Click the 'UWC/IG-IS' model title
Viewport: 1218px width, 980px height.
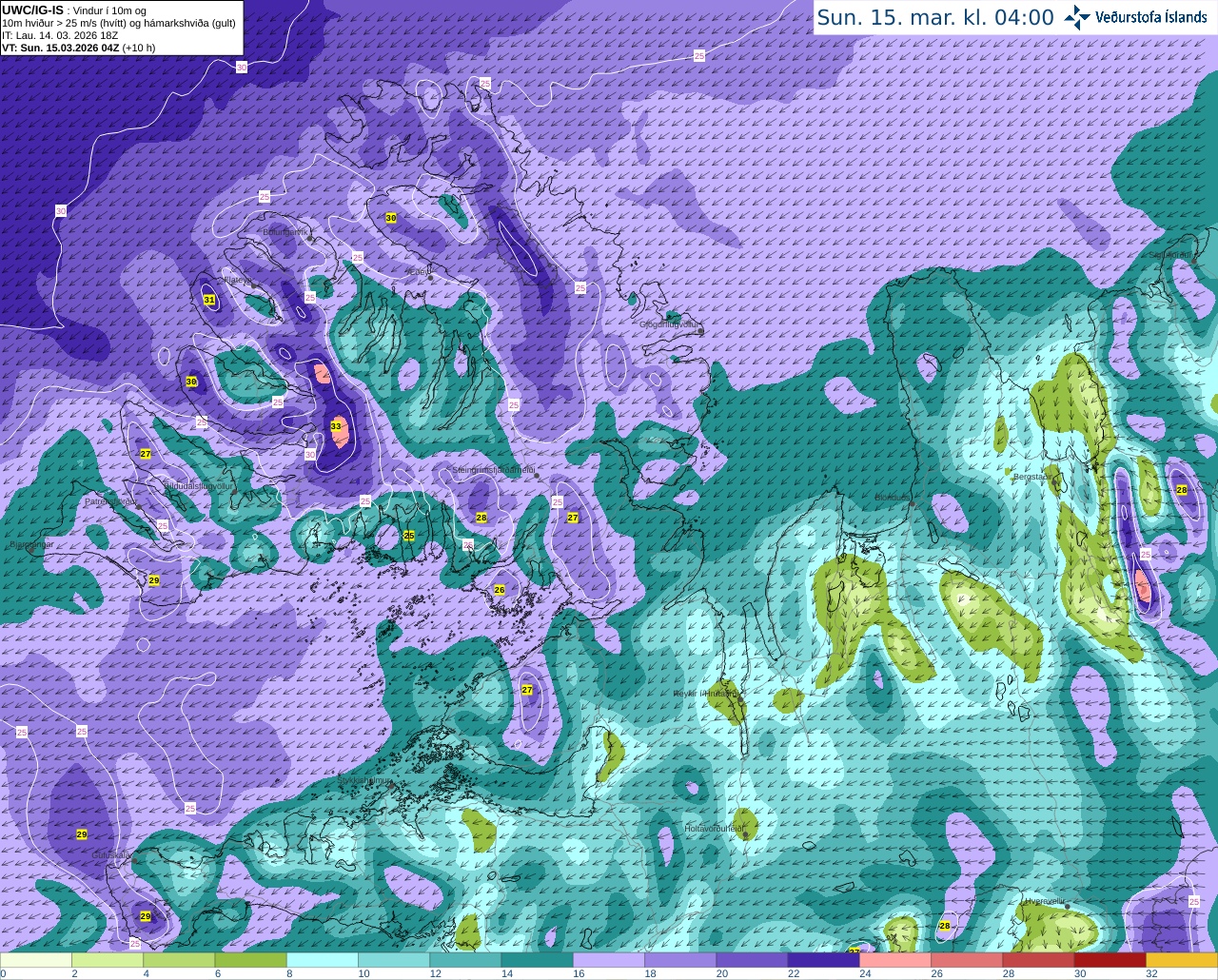tap(32, 10)
